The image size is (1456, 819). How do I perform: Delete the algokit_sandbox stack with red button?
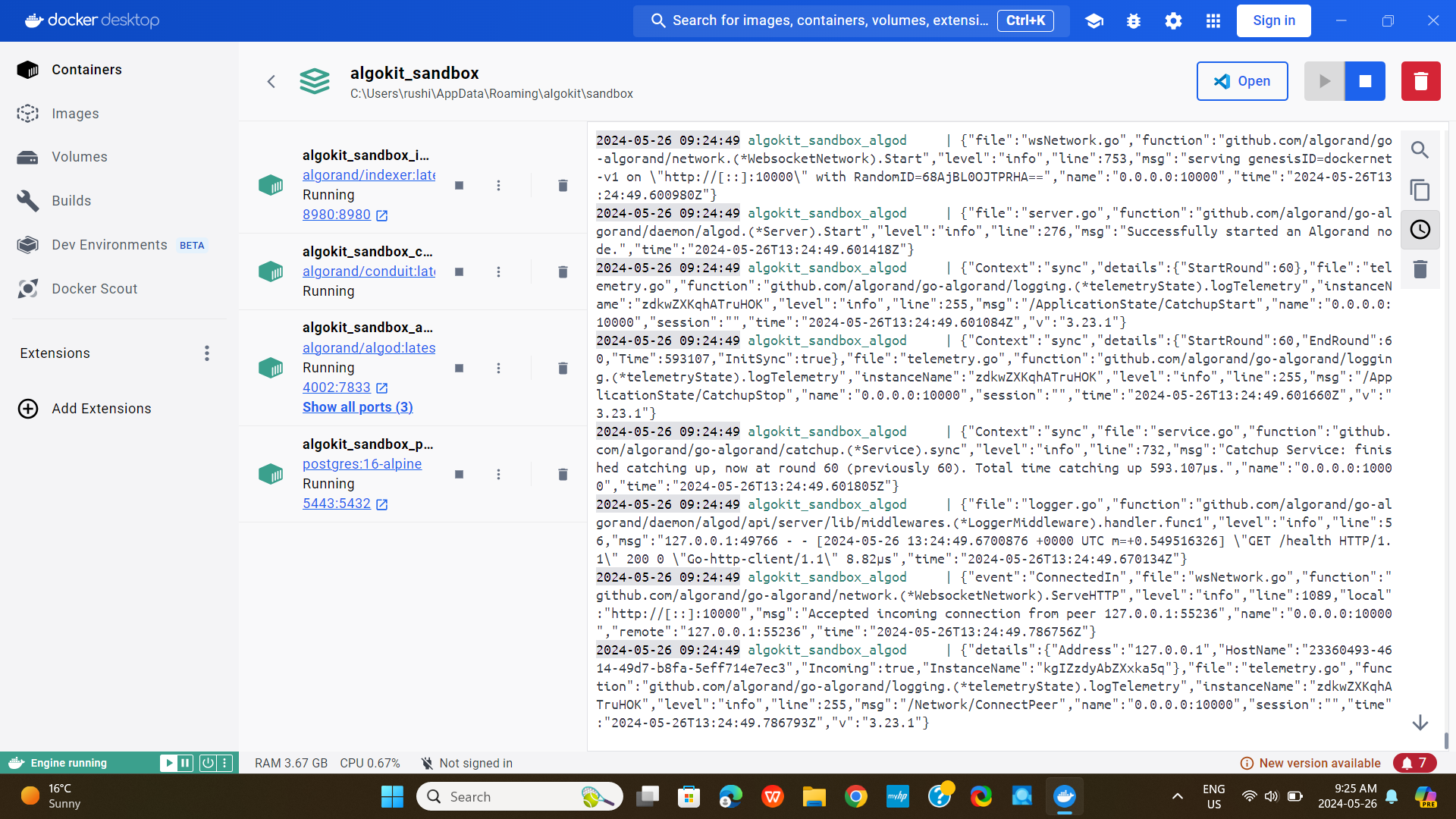click(1420, 81)
